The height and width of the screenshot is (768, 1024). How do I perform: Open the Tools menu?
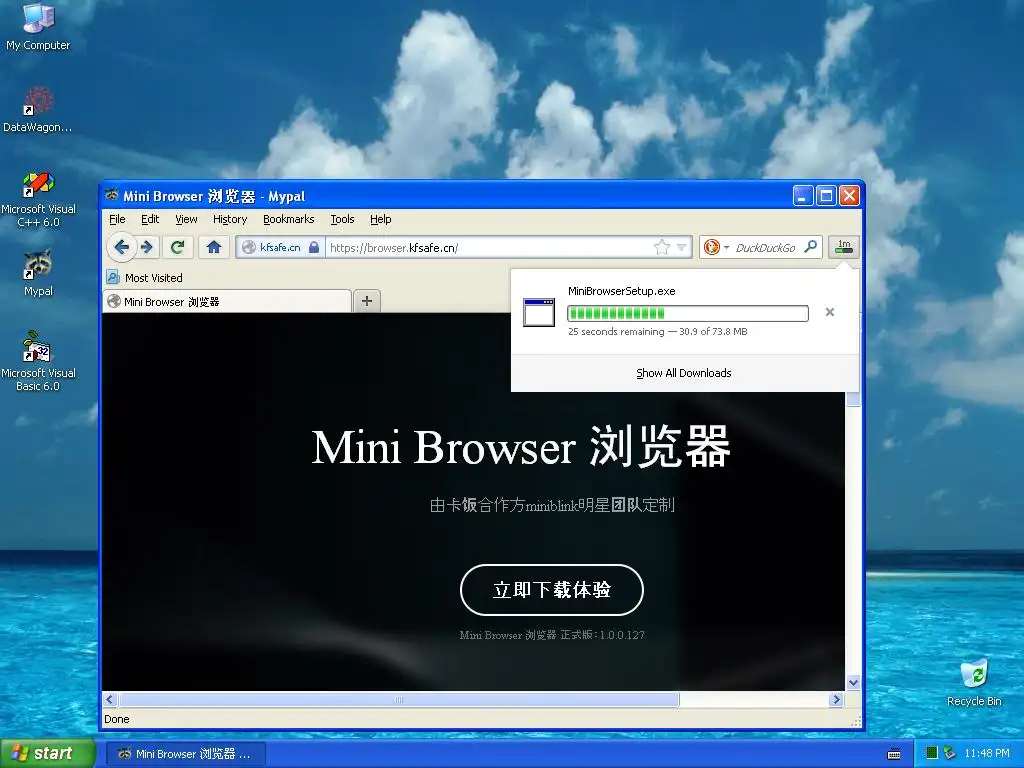342,219
